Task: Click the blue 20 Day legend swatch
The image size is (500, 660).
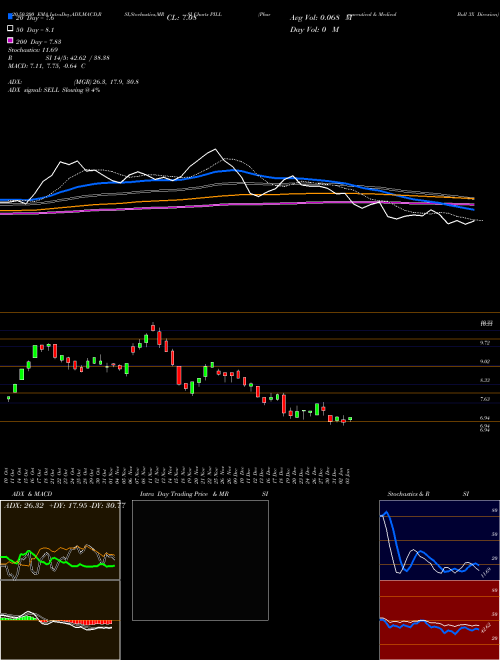Action: 10,17
